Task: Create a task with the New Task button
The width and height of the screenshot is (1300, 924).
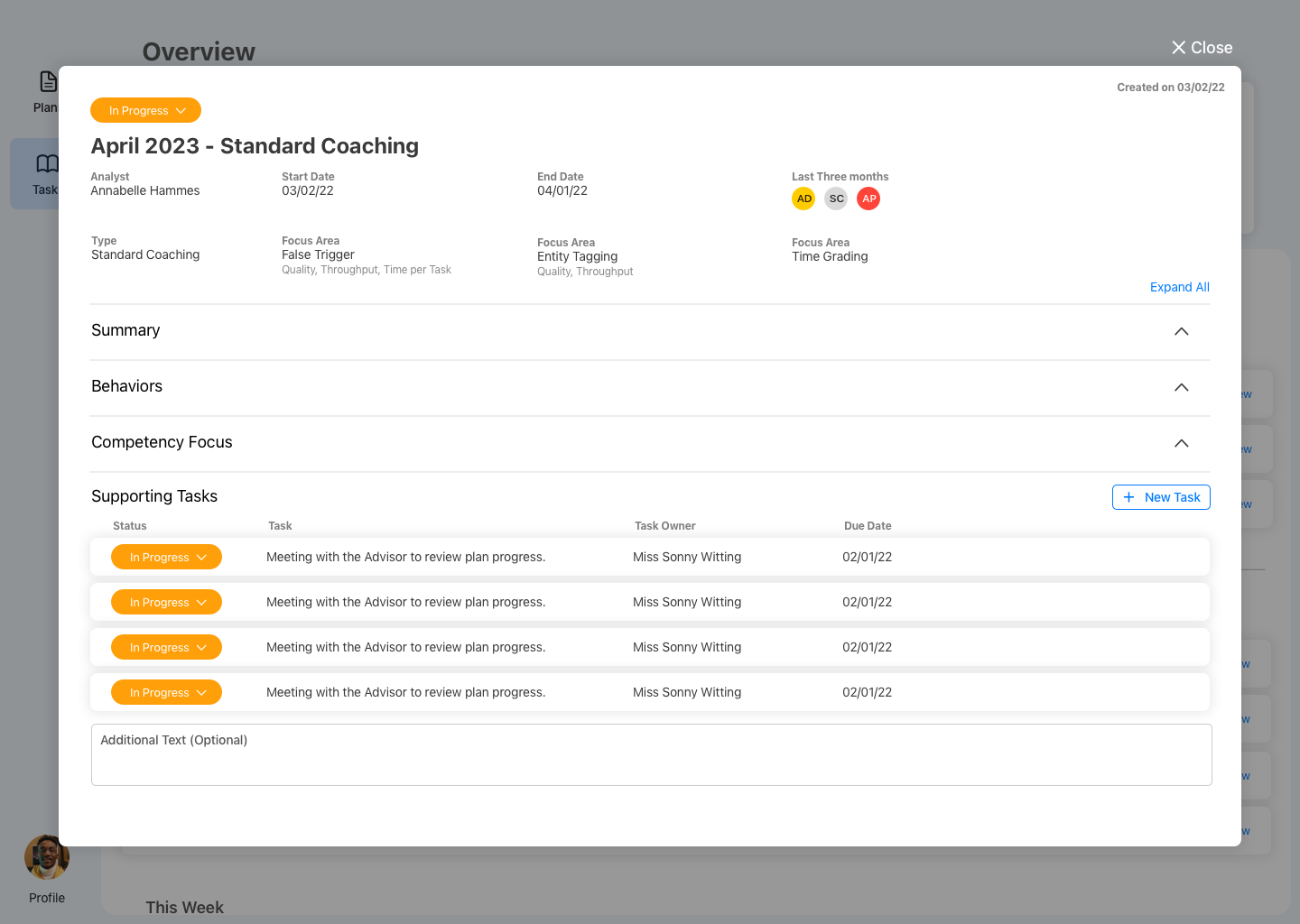Action: (1161, 497)
